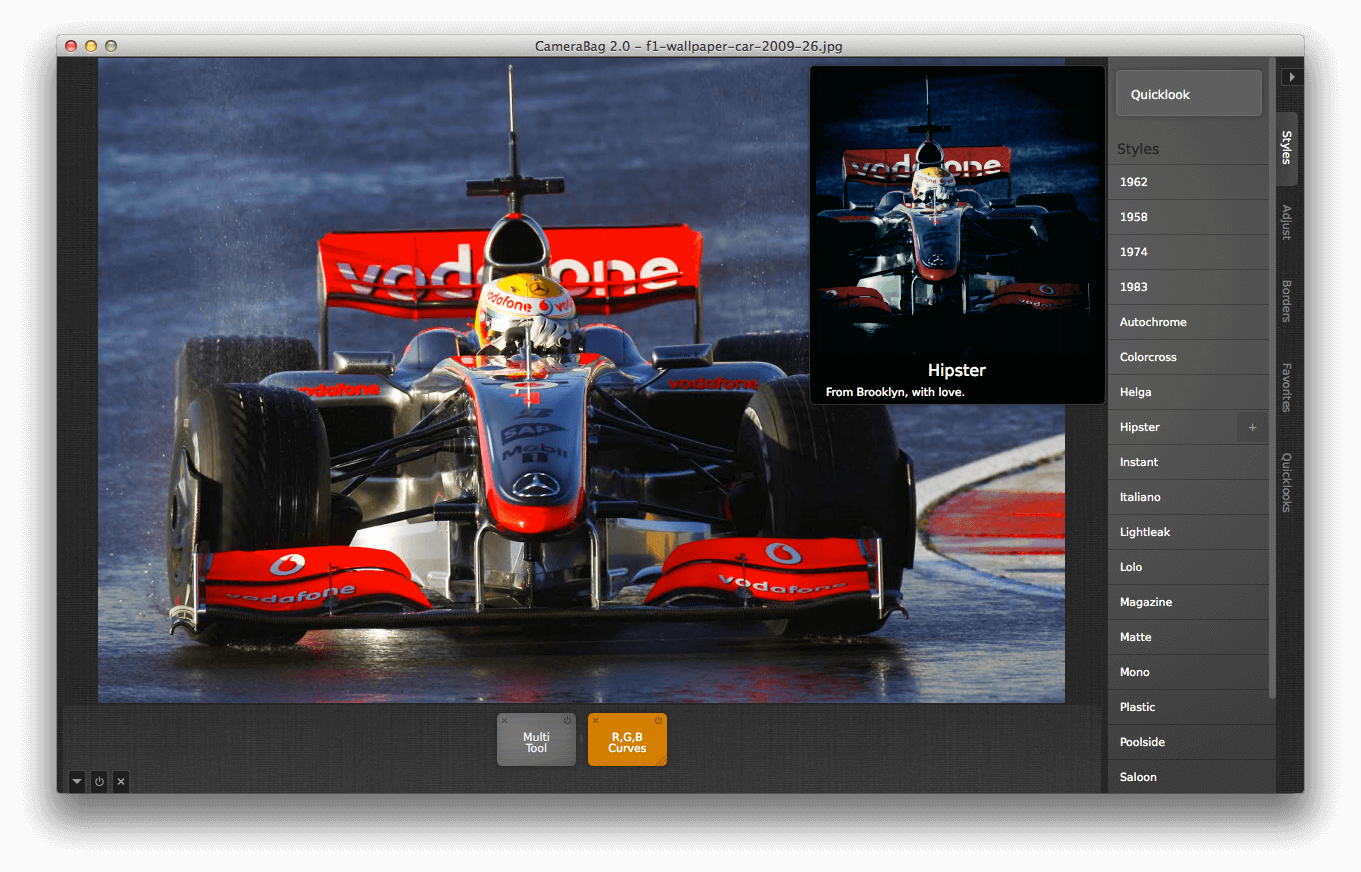Choose the Lightleak style

[x=1188, y=532]
